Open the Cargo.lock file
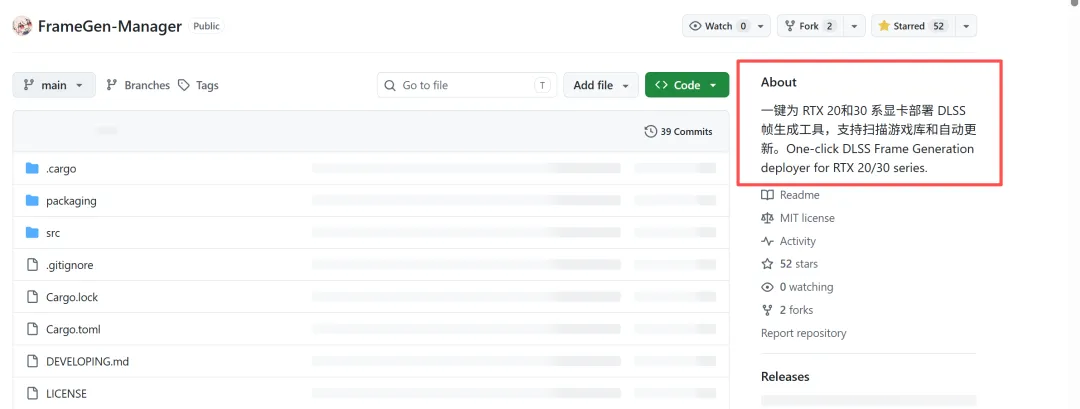Image resolution: width=1080 pixels, height=409 pixels. click(x=72, y=297)
